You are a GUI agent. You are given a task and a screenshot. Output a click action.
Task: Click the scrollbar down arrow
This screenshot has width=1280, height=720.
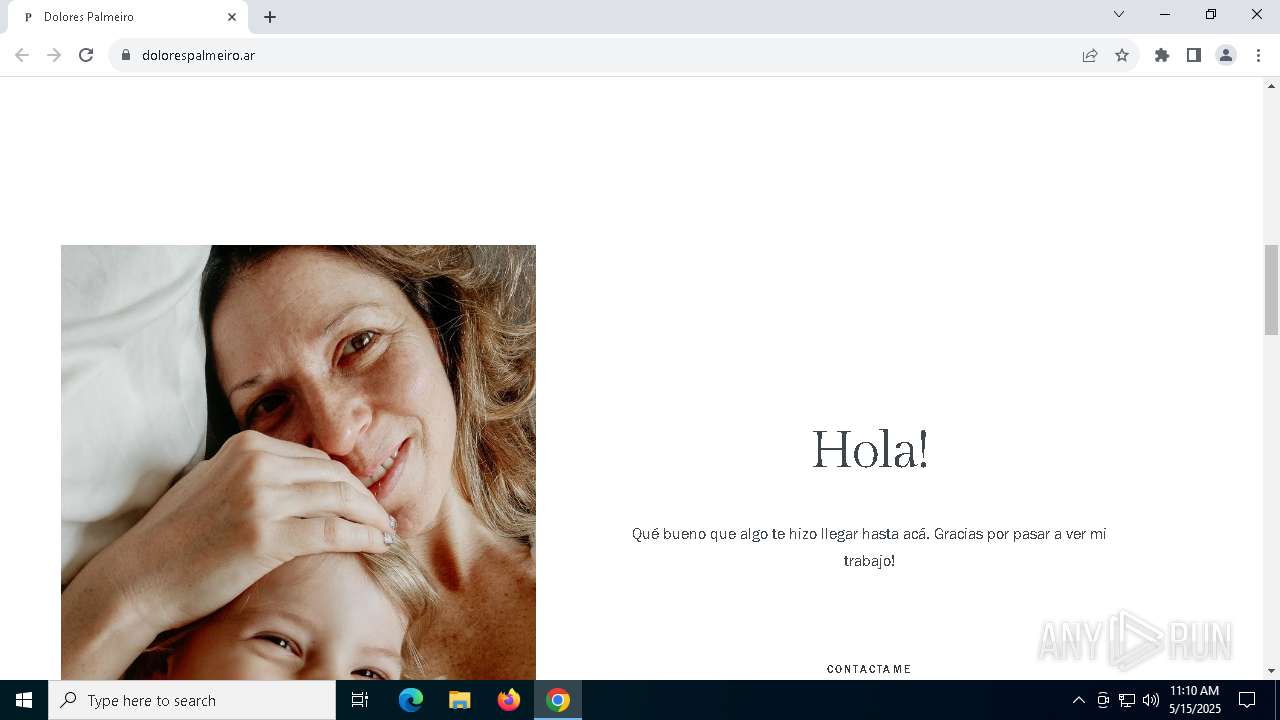pos(1272,671)
